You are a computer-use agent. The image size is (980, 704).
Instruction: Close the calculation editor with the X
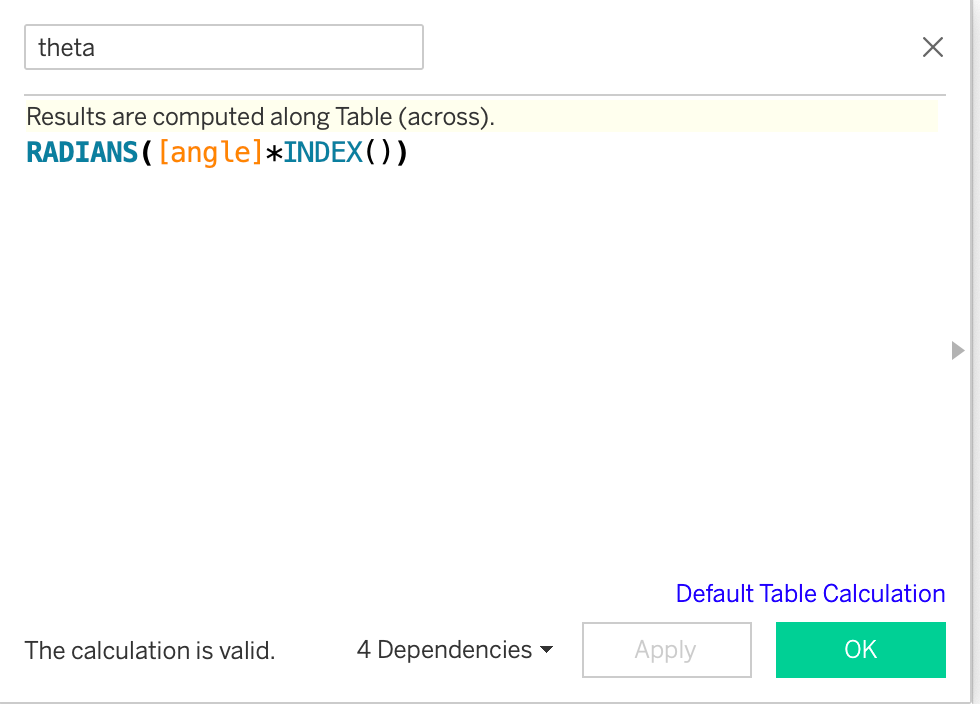pos(932,47)
